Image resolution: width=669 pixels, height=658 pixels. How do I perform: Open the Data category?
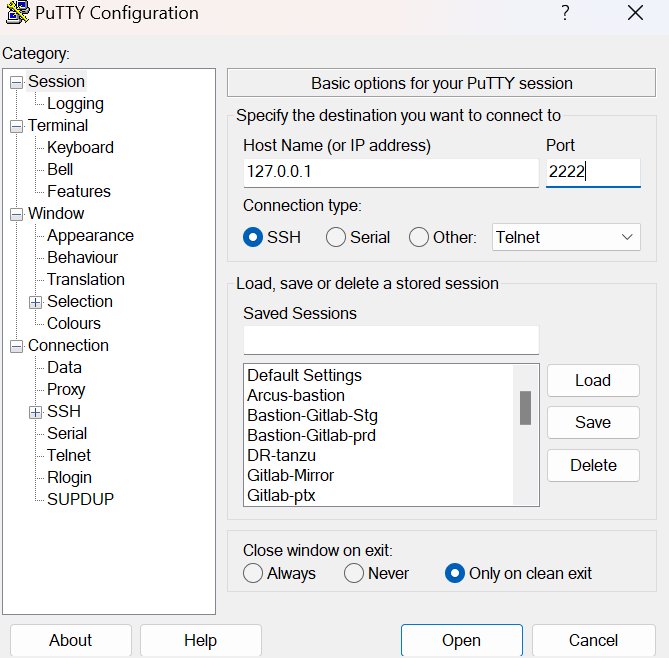coord(64,367)
